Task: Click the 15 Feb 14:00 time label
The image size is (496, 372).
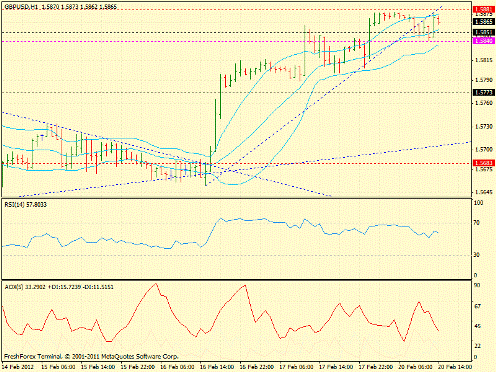Action: click(x=99, y=367)
